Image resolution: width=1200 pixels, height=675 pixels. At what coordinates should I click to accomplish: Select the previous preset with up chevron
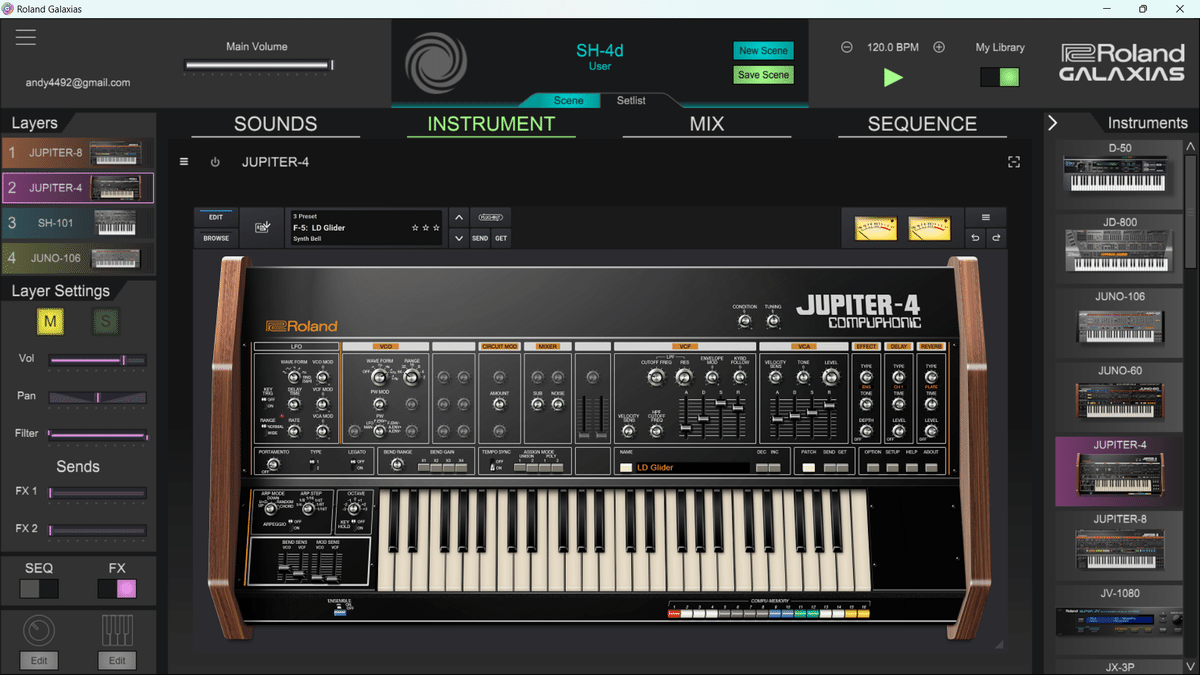point(458,217)
